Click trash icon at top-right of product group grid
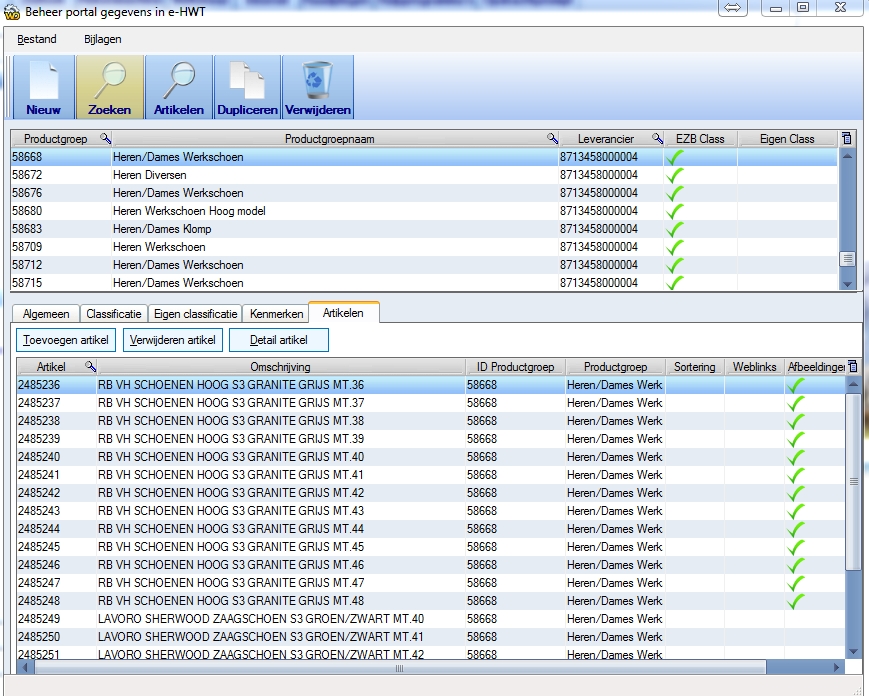The width and height of the screenshot is (869, 696). pos(848,139)
